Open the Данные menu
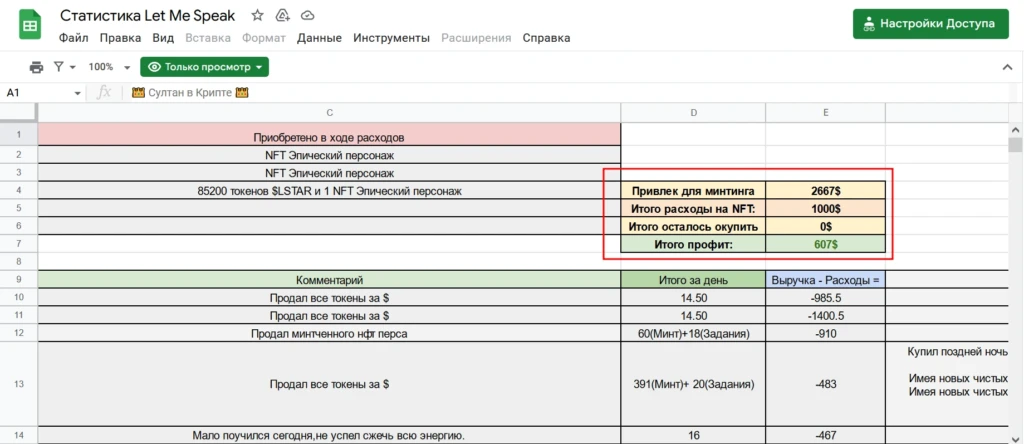The width and height of the screenshot is (1024, 444). 319,38
